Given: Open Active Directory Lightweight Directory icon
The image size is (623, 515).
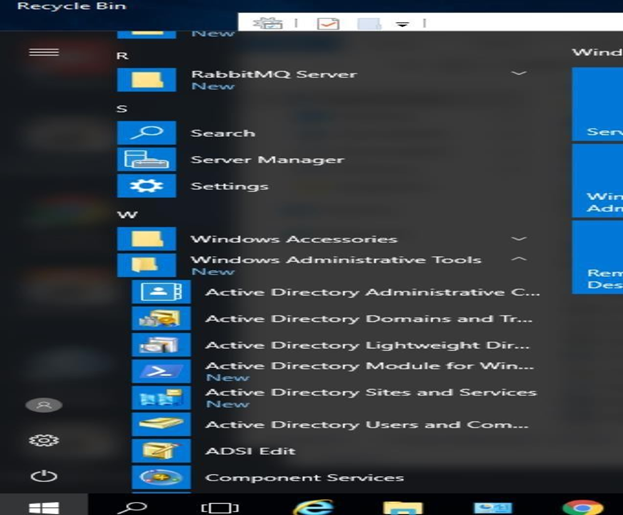Looking at the screenshot, I should tap(160, 345).
